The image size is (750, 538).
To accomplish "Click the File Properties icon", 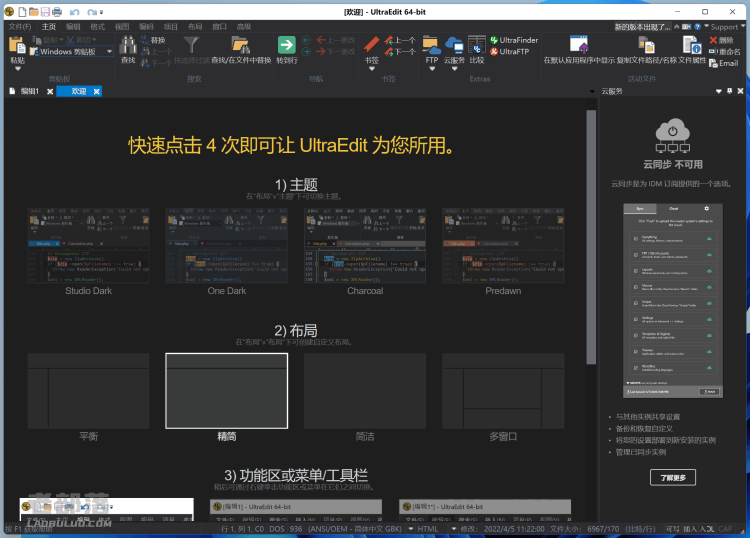I will tap(692, 45).
